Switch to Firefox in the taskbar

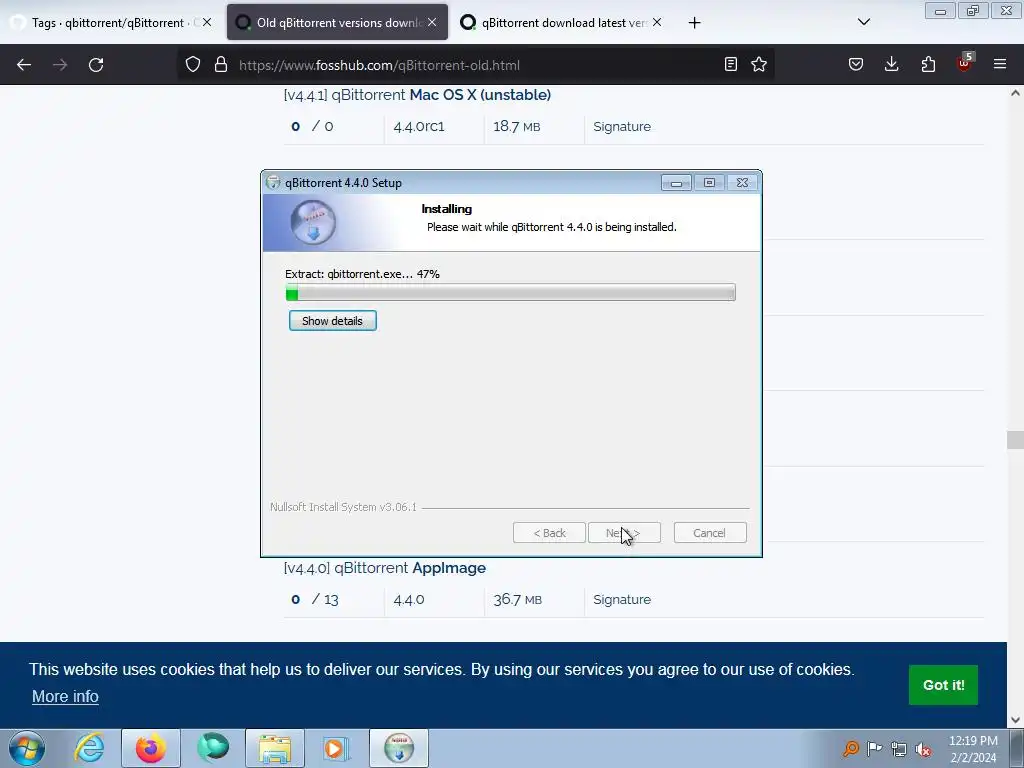pos(150,748)
